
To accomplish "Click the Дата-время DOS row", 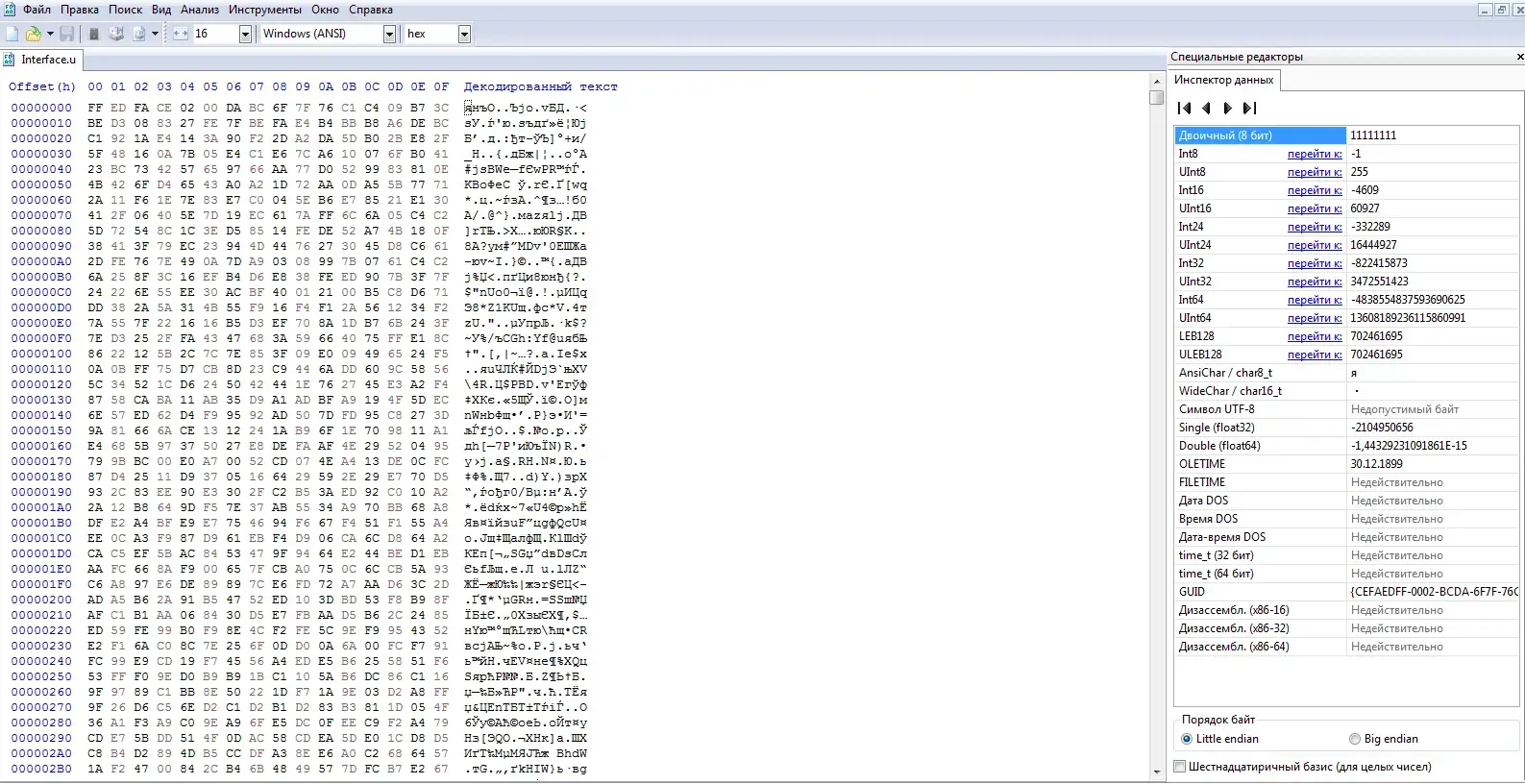I will (1346, 537).
